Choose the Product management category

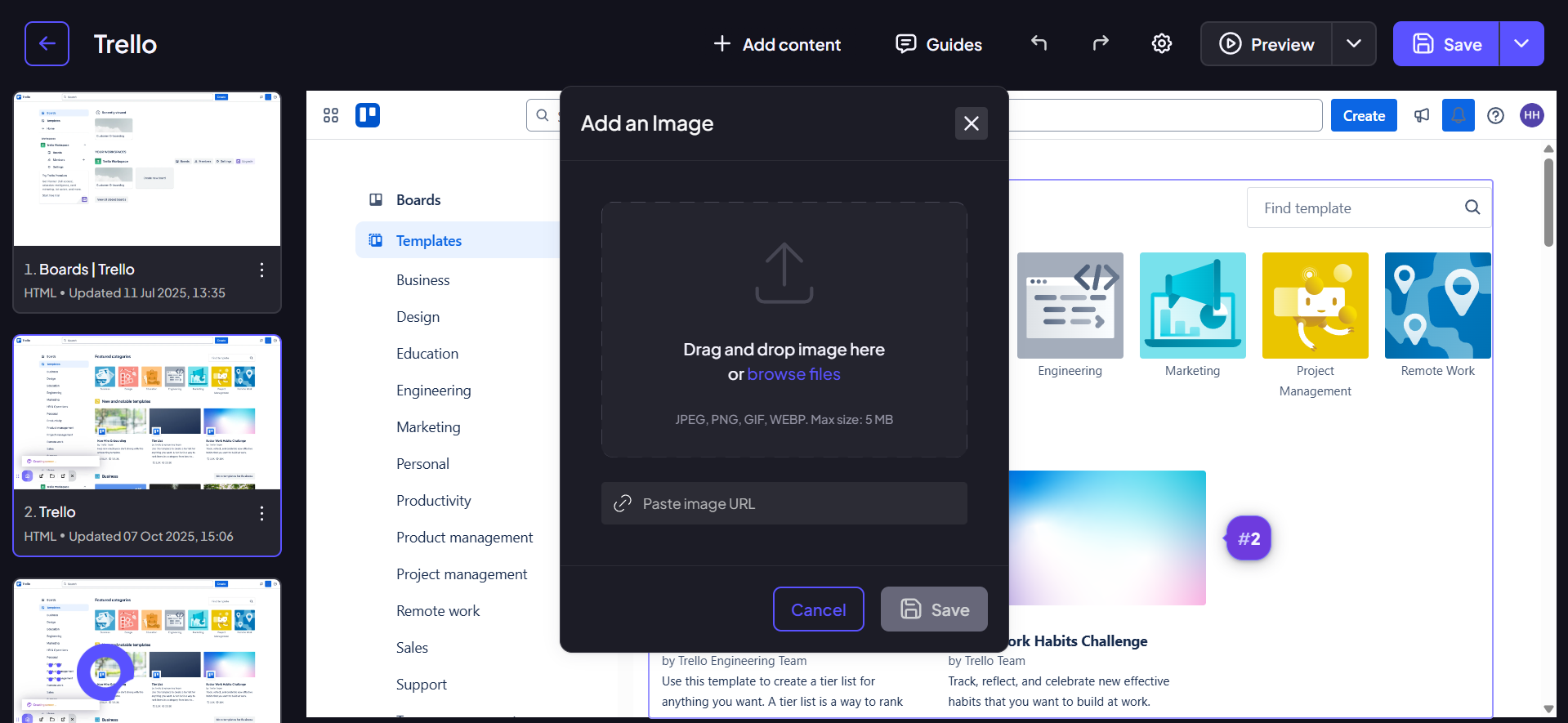(x=464, y=538)
